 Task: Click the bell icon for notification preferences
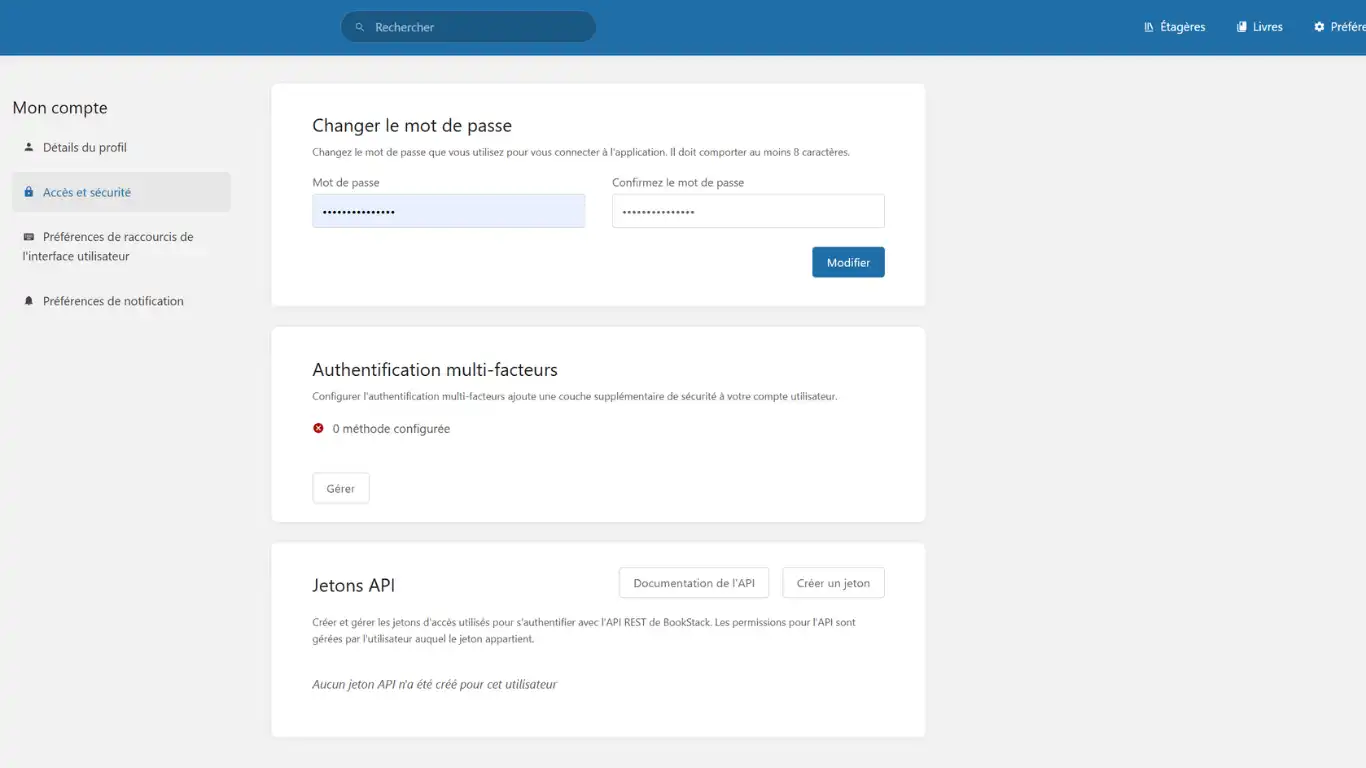tap(29, 301)
